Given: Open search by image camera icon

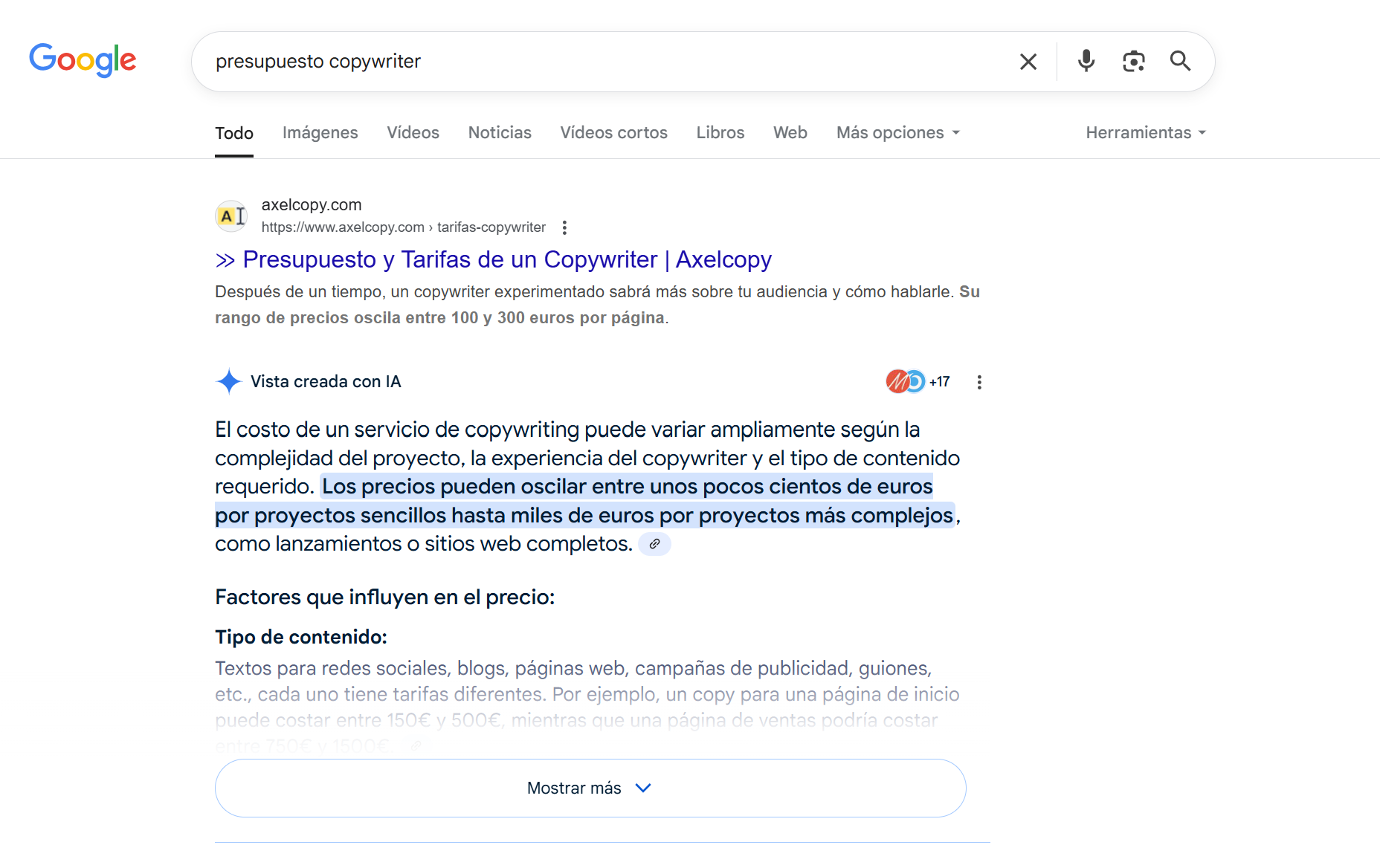Looking at the screenshot, I should 1133,61.
